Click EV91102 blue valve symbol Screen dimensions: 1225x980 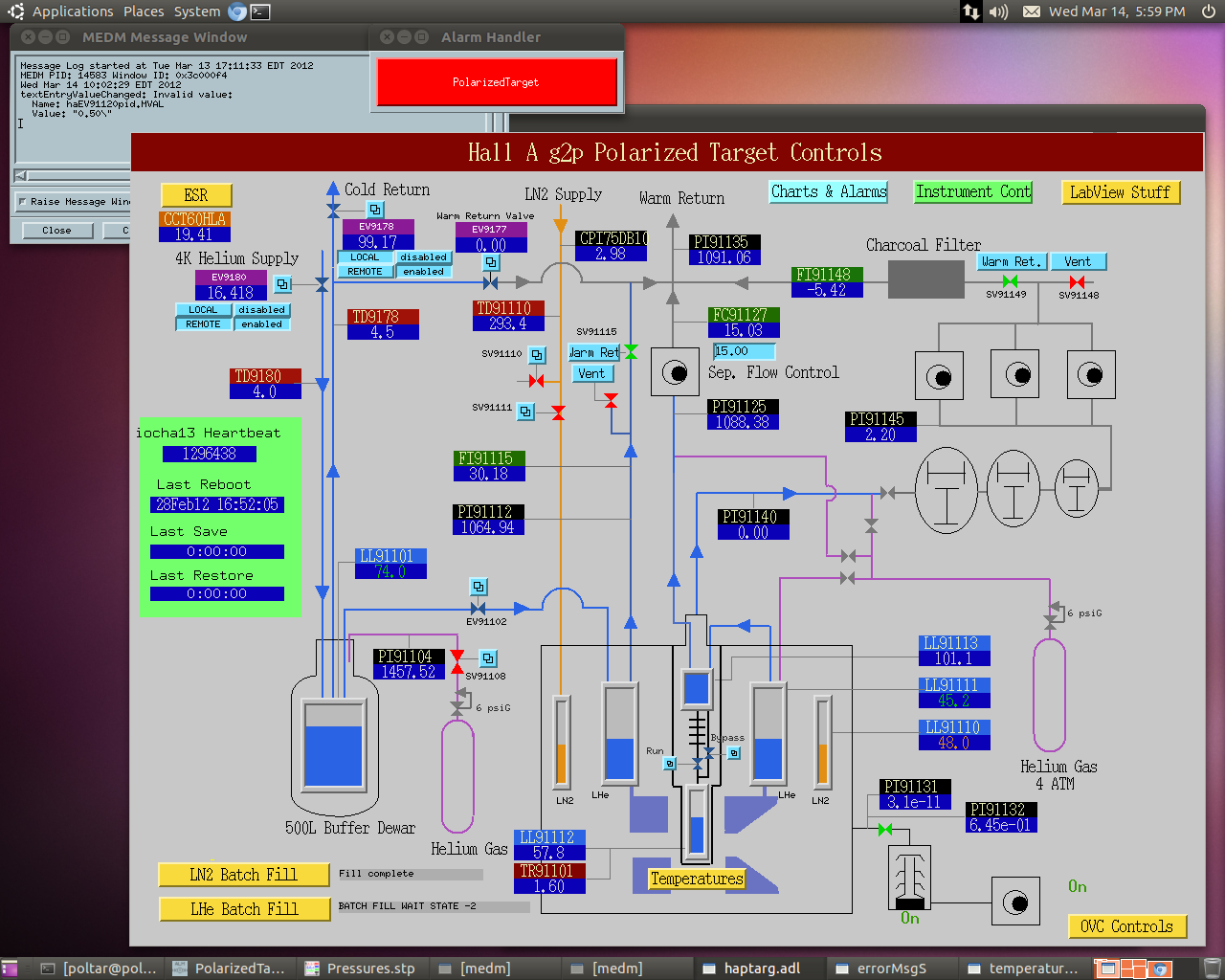click(478, 609)
